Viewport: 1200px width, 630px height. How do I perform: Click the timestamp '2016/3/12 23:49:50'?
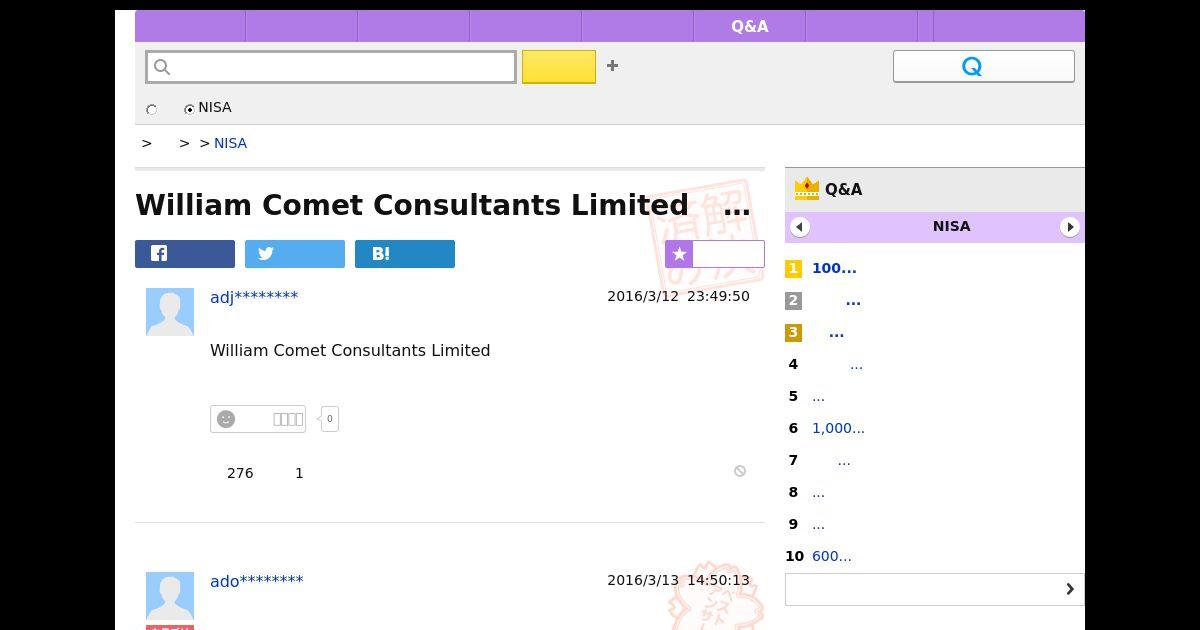tap(678, 296)
